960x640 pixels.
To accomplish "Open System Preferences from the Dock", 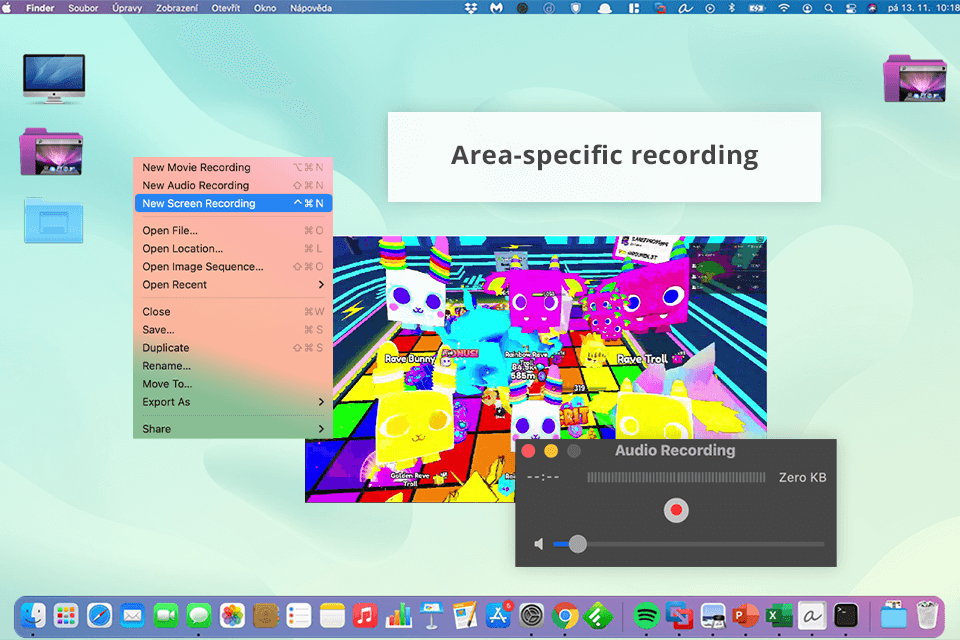I will pos(531,616).
